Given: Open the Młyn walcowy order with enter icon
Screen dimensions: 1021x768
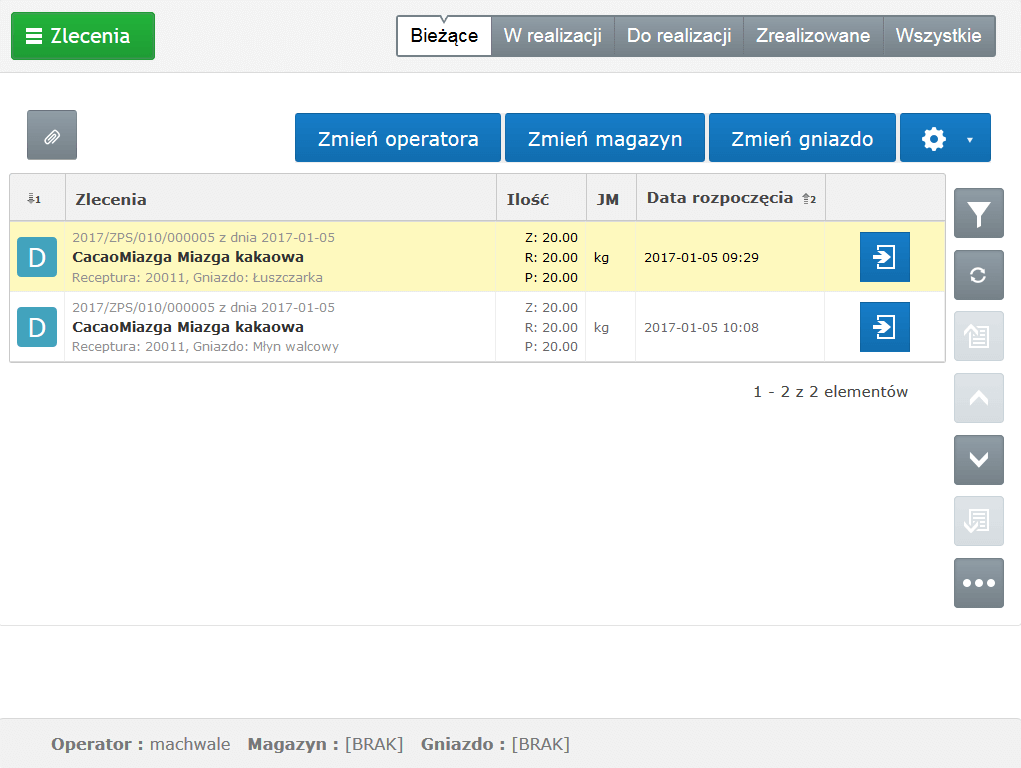Looking at the screenshot, I should tap(885, 327).
